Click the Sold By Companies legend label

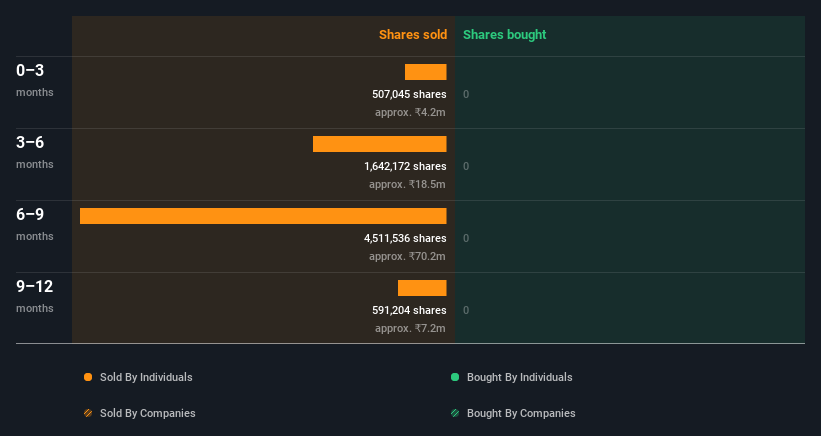coord(148,413)
